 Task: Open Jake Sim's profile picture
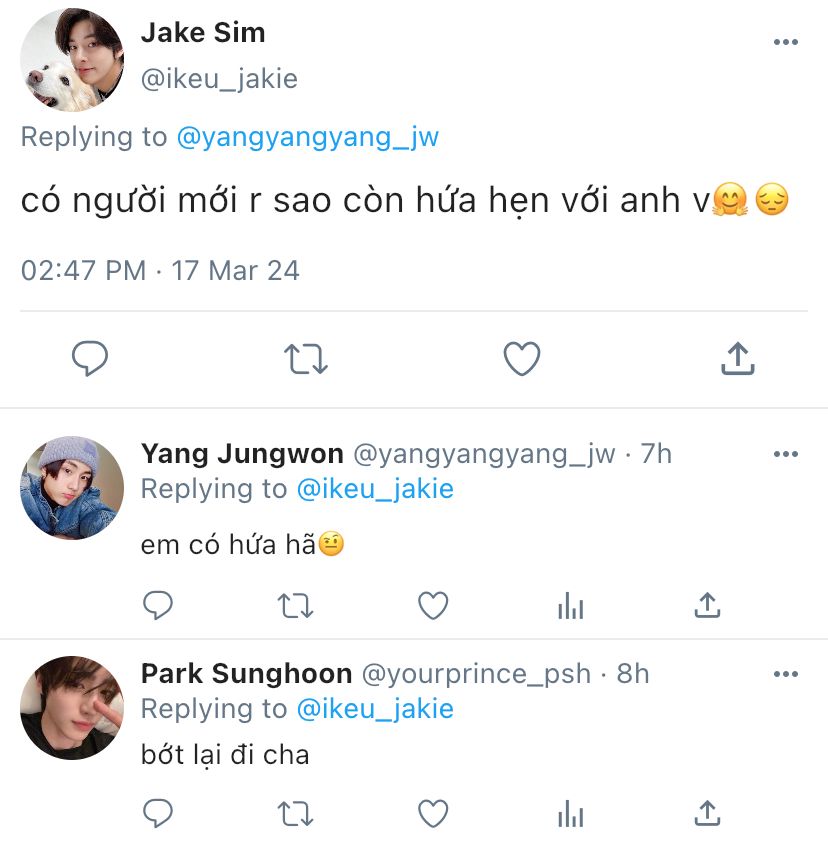(x=72, y=64)
